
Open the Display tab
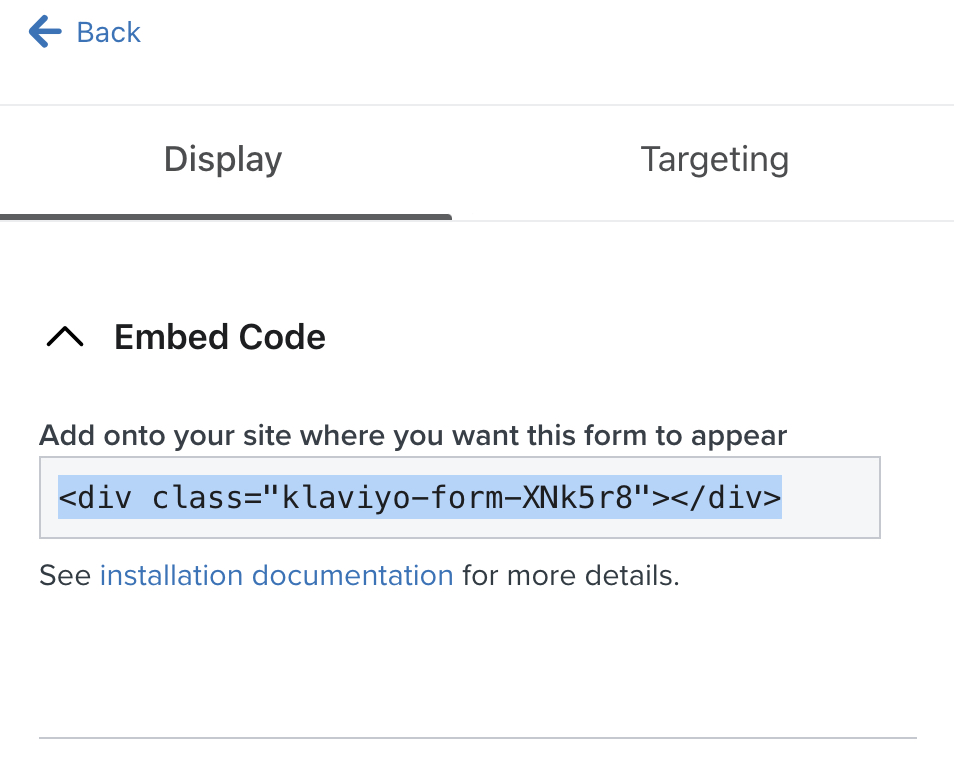(222, 159)
